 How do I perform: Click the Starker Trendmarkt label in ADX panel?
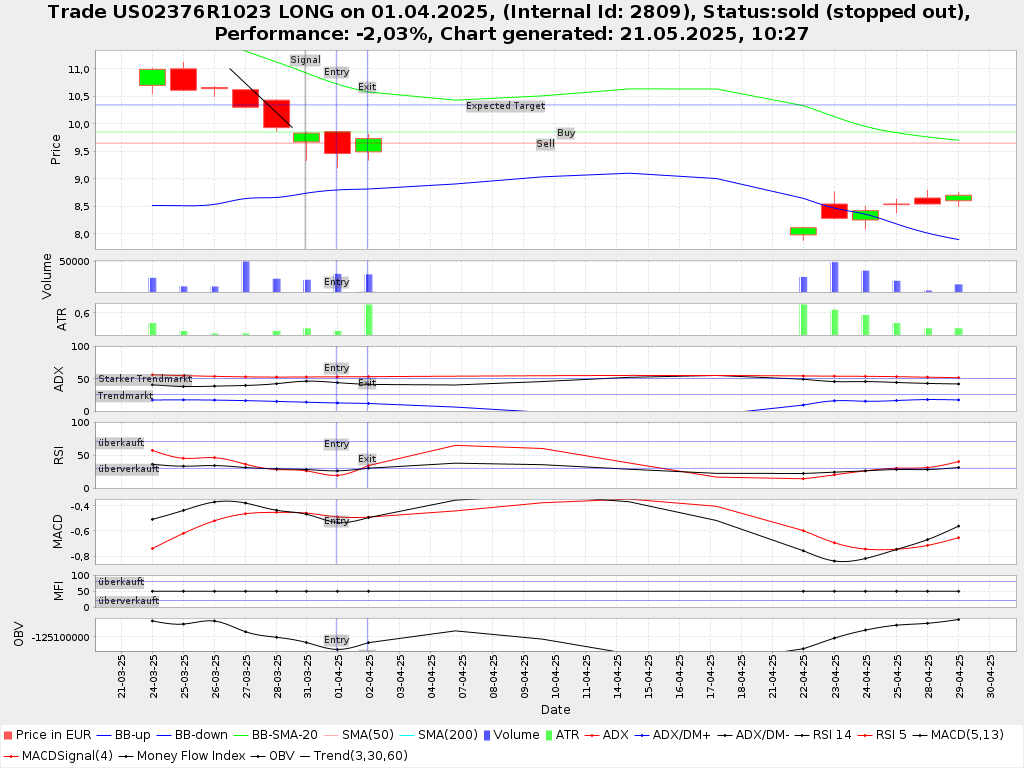[145, 379]
